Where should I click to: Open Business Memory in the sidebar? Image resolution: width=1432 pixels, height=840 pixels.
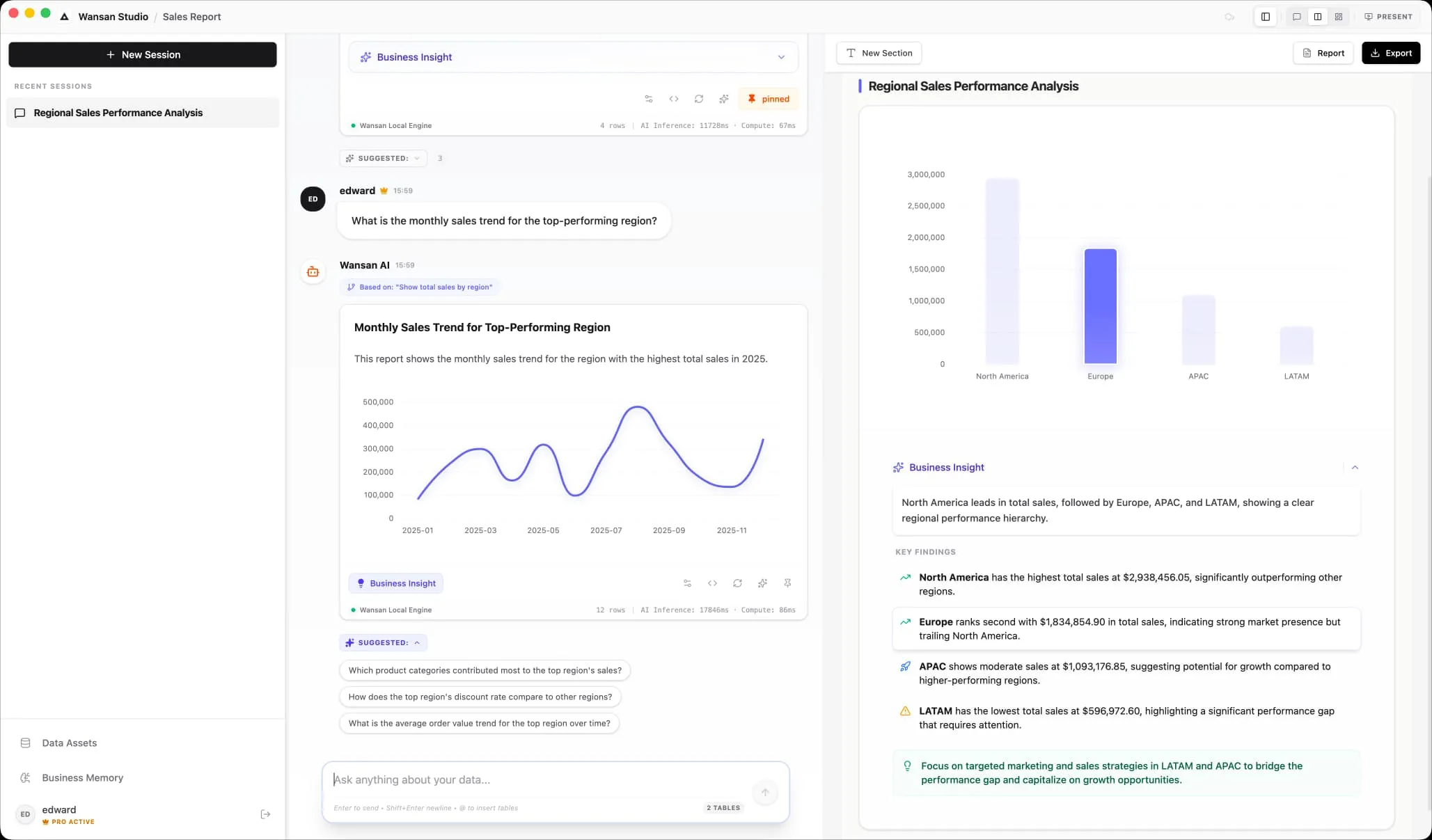82,778
